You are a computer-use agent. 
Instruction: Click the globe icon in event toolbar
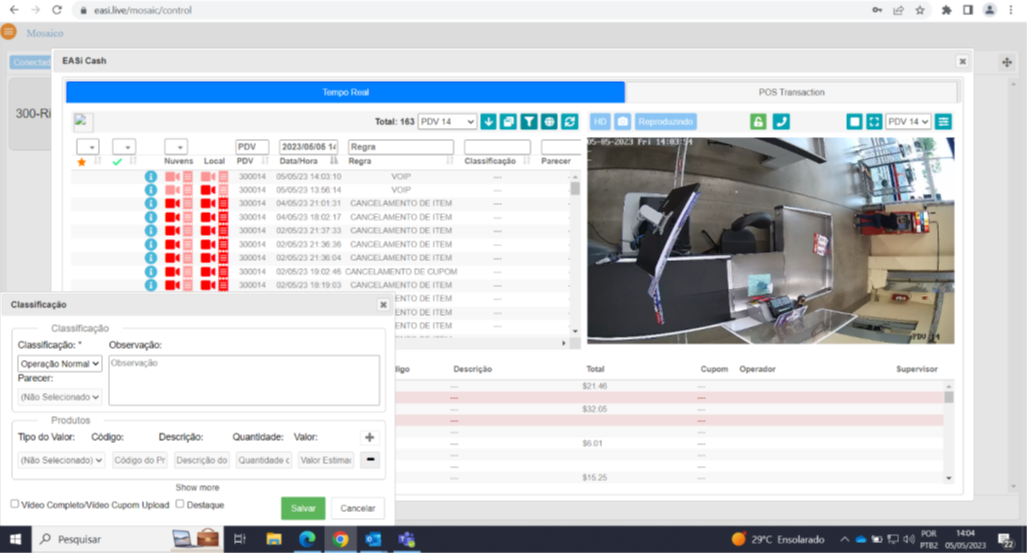pyautogui.click(x=549, y=122)
